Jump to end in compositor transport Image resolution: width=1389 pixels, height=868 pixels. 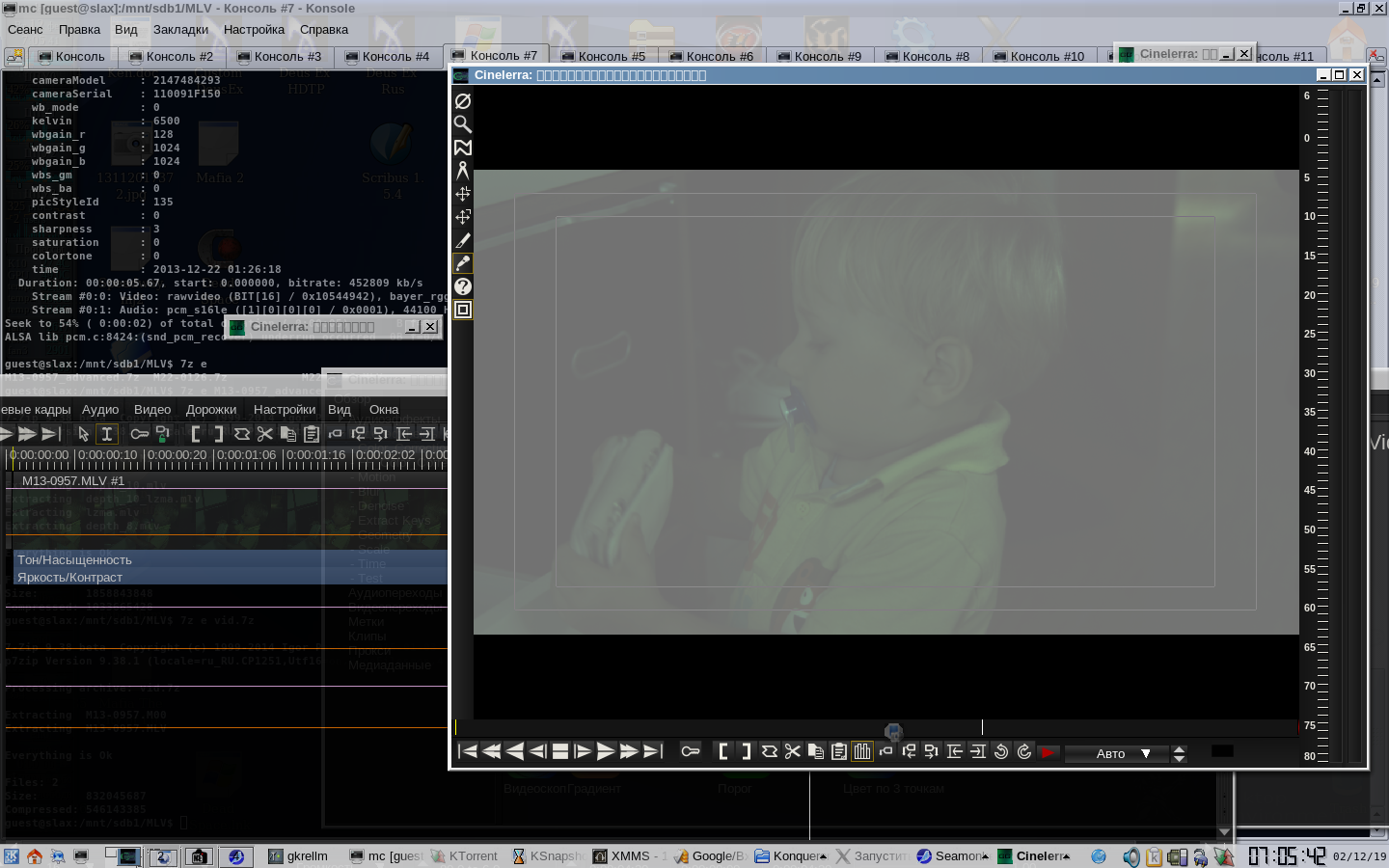pos(652,751)
